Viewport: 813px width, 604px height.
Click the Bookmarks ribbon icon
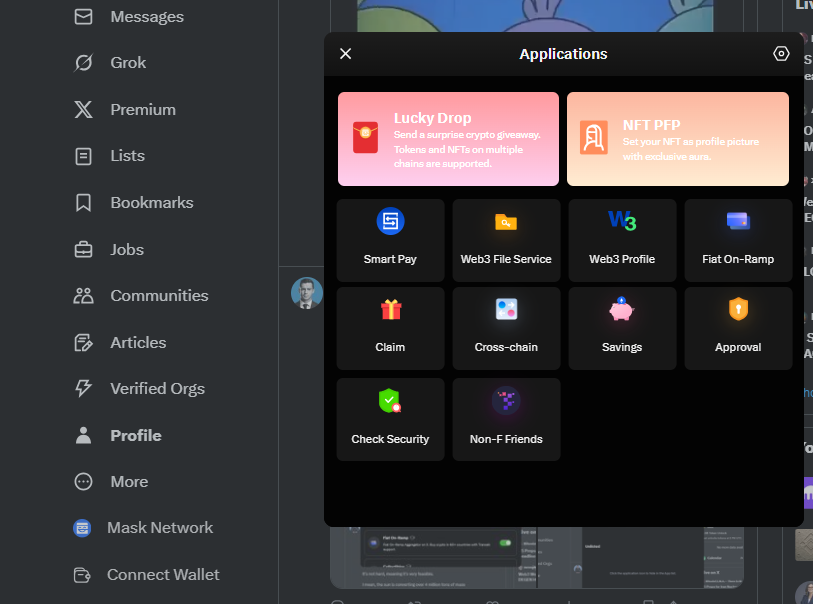[83, 203]
